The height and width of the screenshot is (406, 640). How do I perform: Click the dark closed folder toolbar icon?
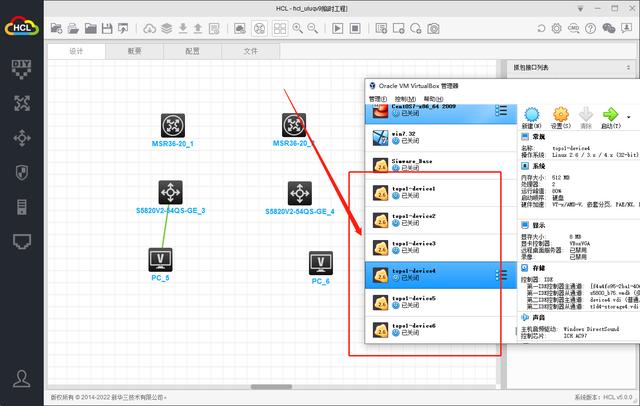tap(90, 28)
